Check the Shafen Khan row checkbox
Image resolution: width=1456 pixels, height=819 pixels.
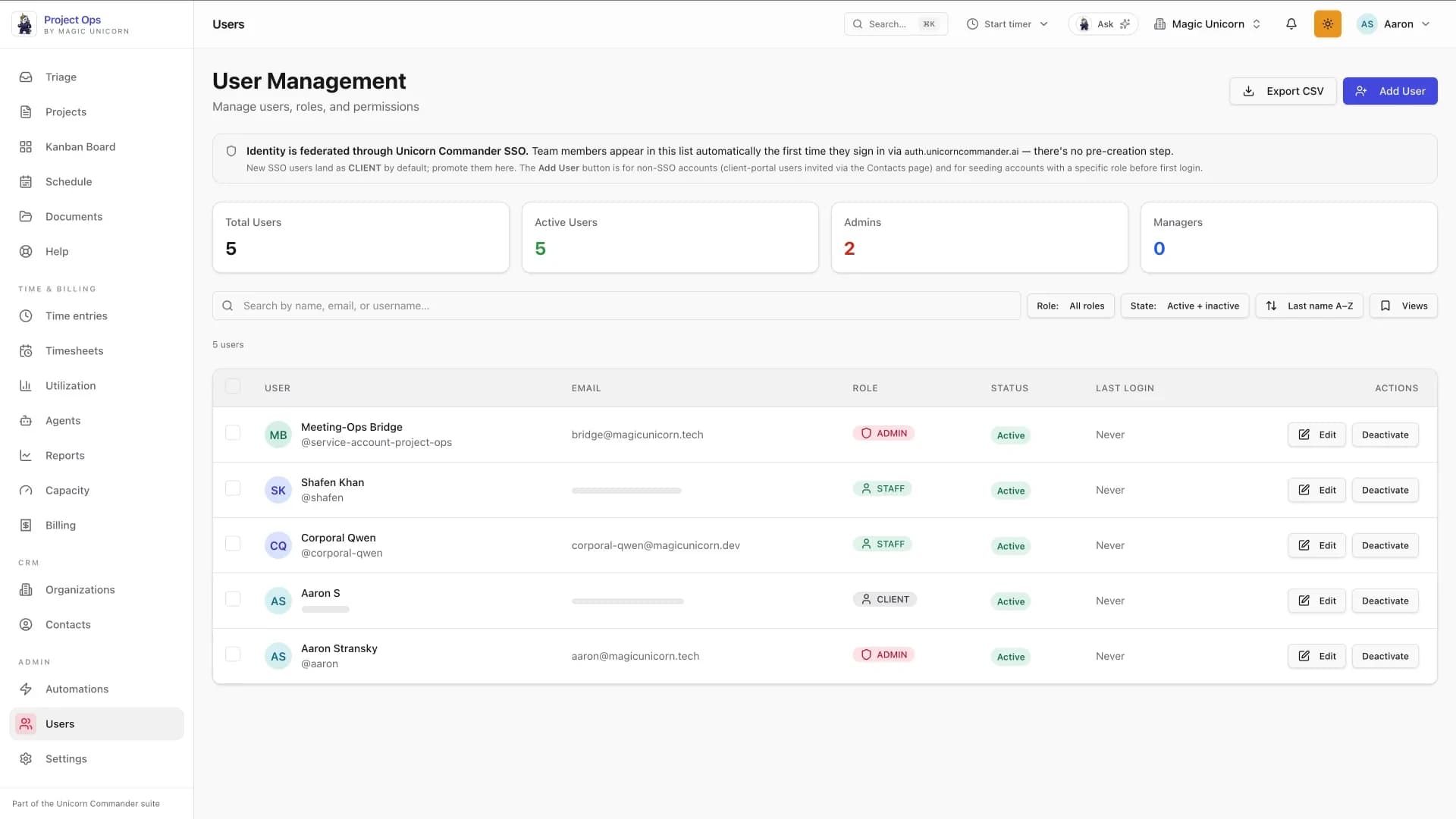tap(233, 488)
